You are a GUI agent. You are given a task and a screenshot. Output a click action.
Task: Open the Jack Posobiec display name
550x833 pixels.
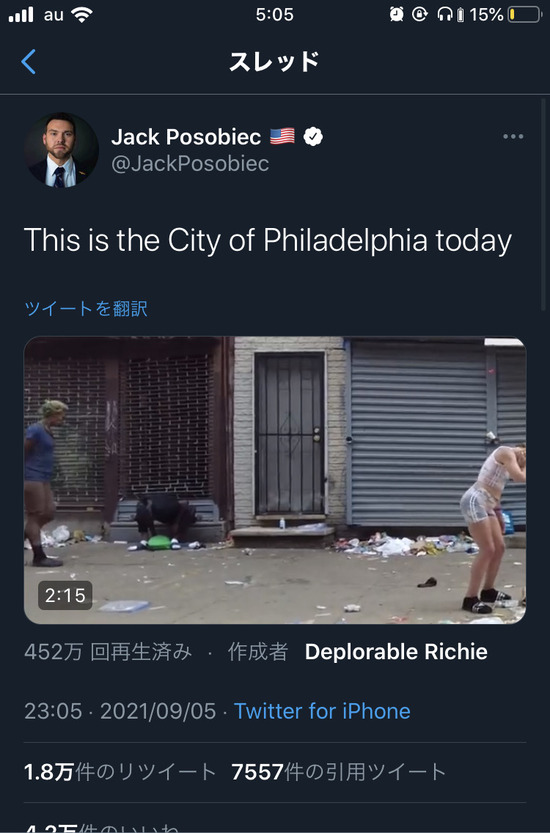pyautogui.click(x=186, y=137)
